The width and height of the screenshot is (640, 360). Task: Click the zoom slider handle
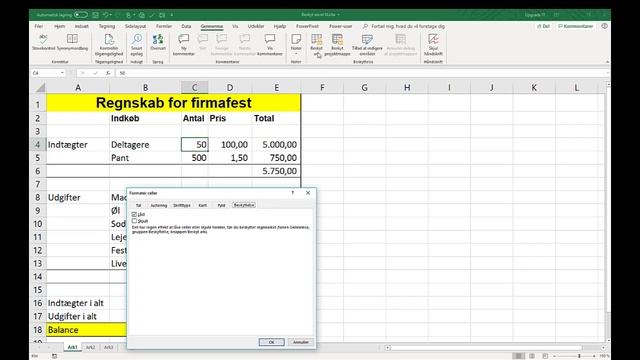point(579,356)
